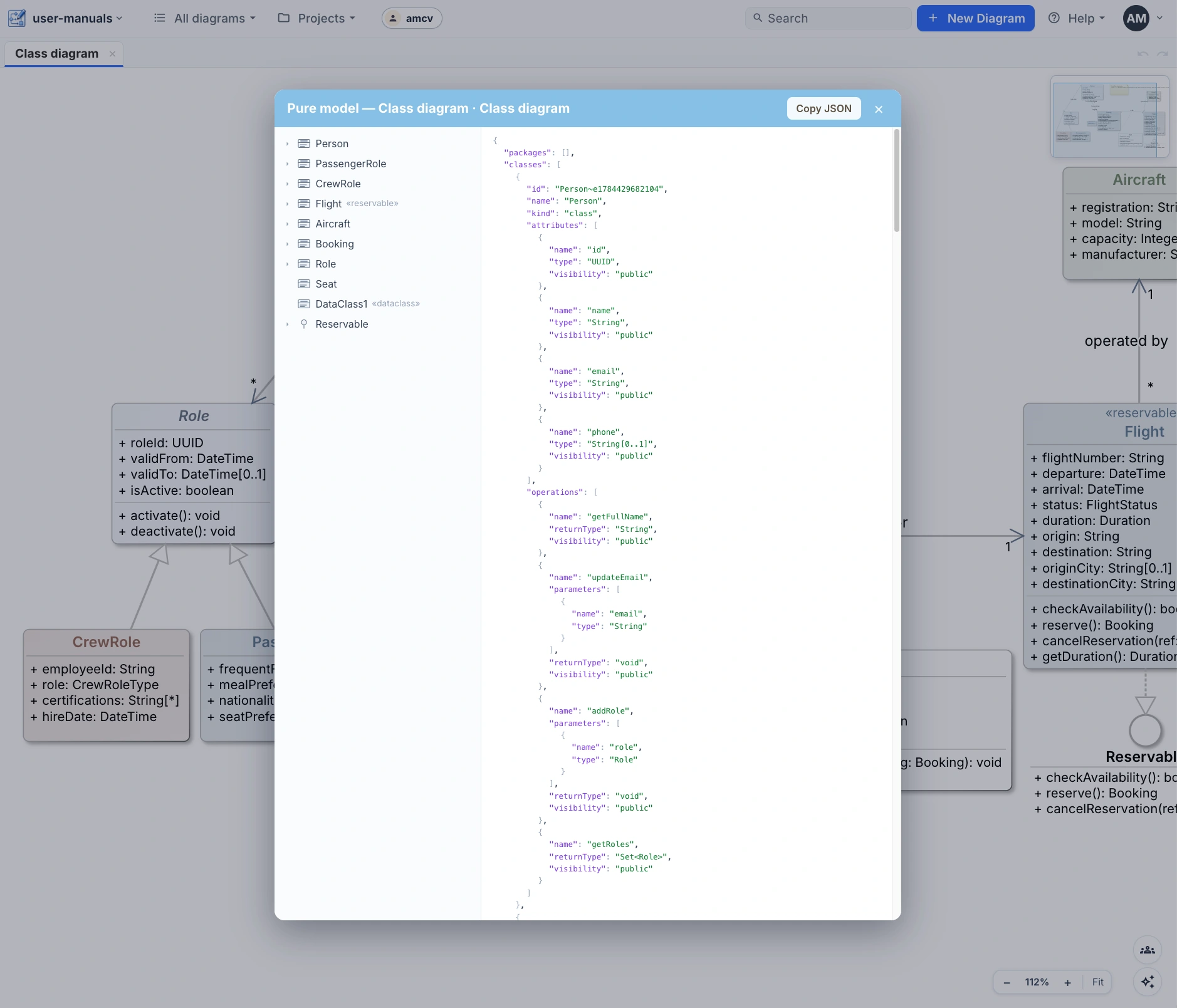Click the user-manuals app logo icon

pos(17,18)
